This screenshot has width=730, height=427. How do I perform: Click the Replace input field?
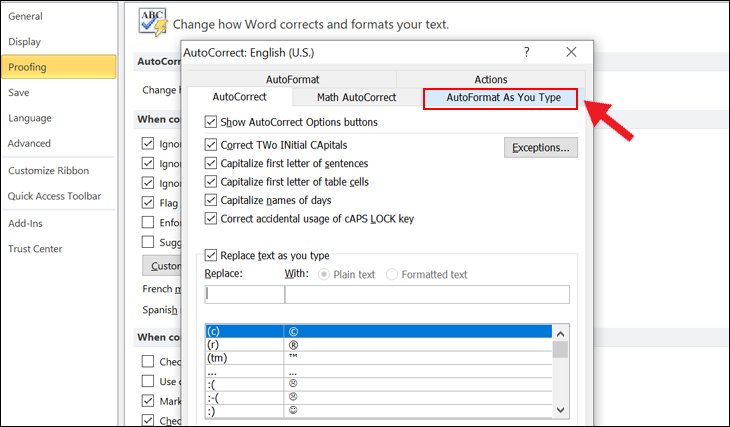(244, 294)
